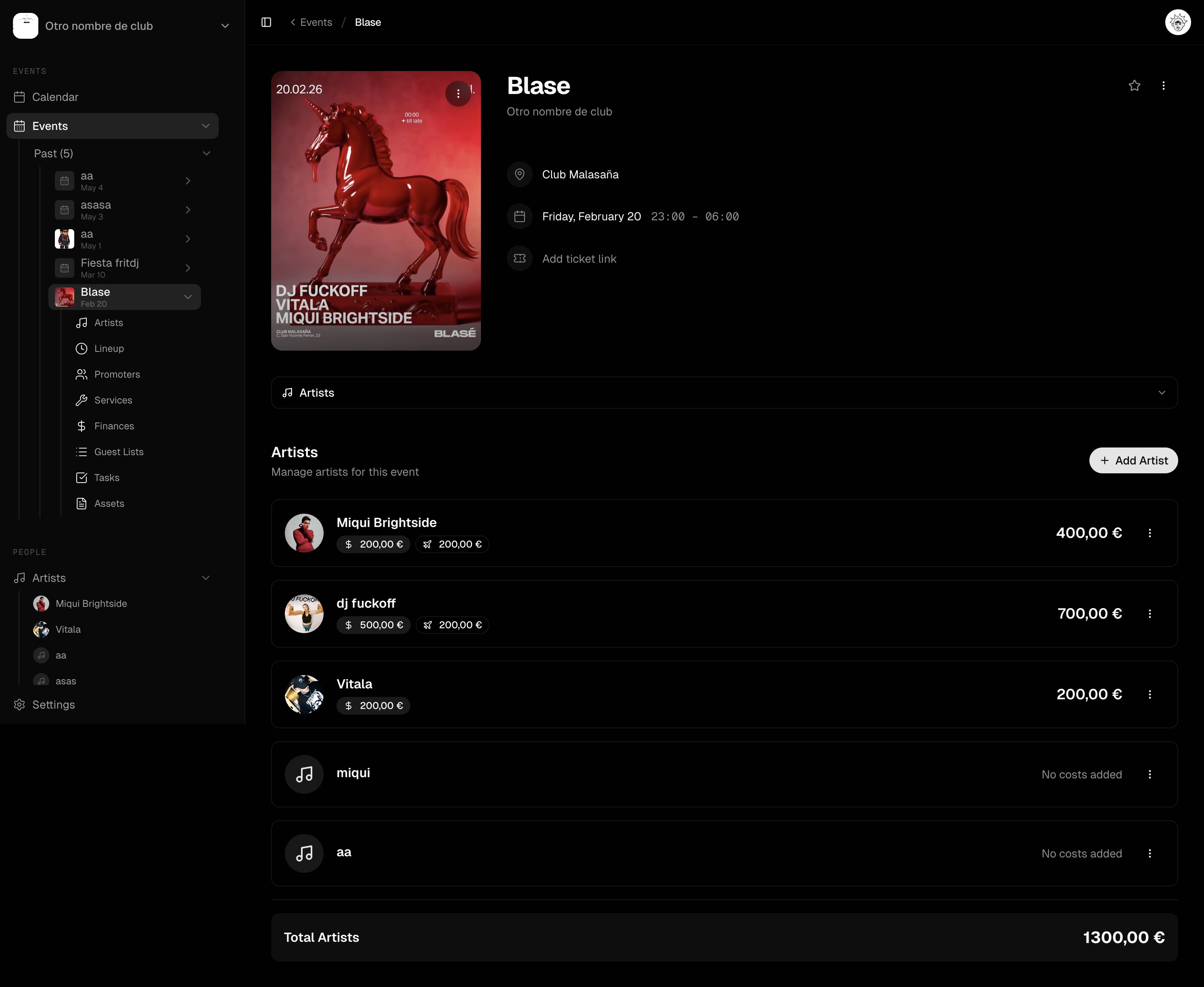
Task: Click Add ticket link
Action: (579, 259)
